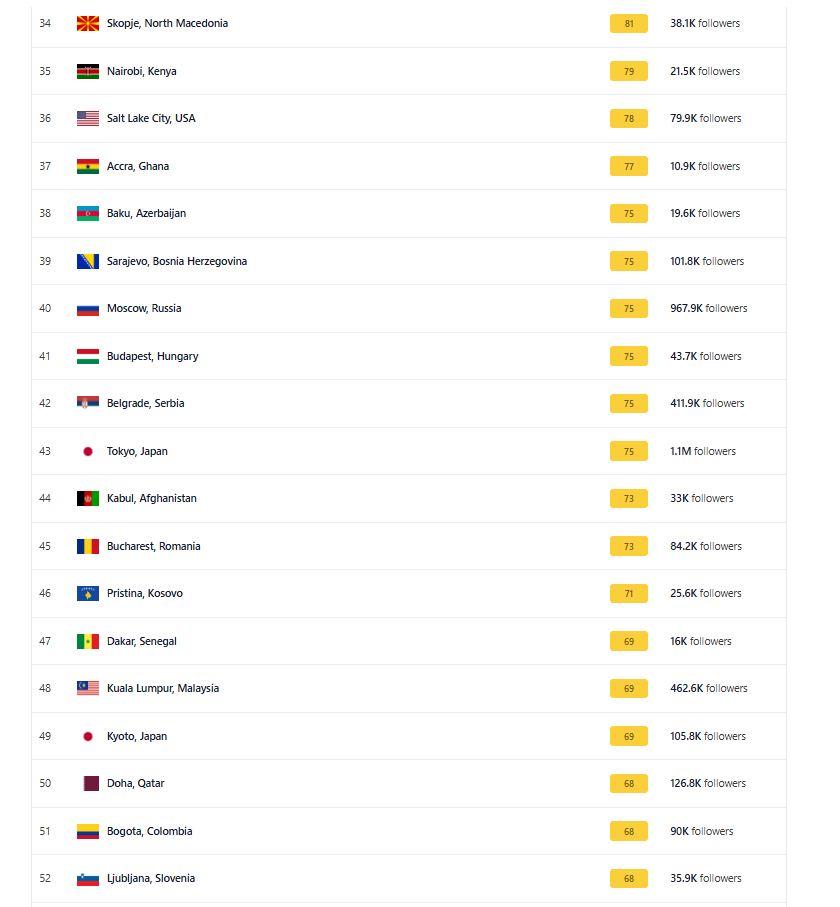Click the score badge for Bogota
The image size is (840, 907).
pos(629,831)
